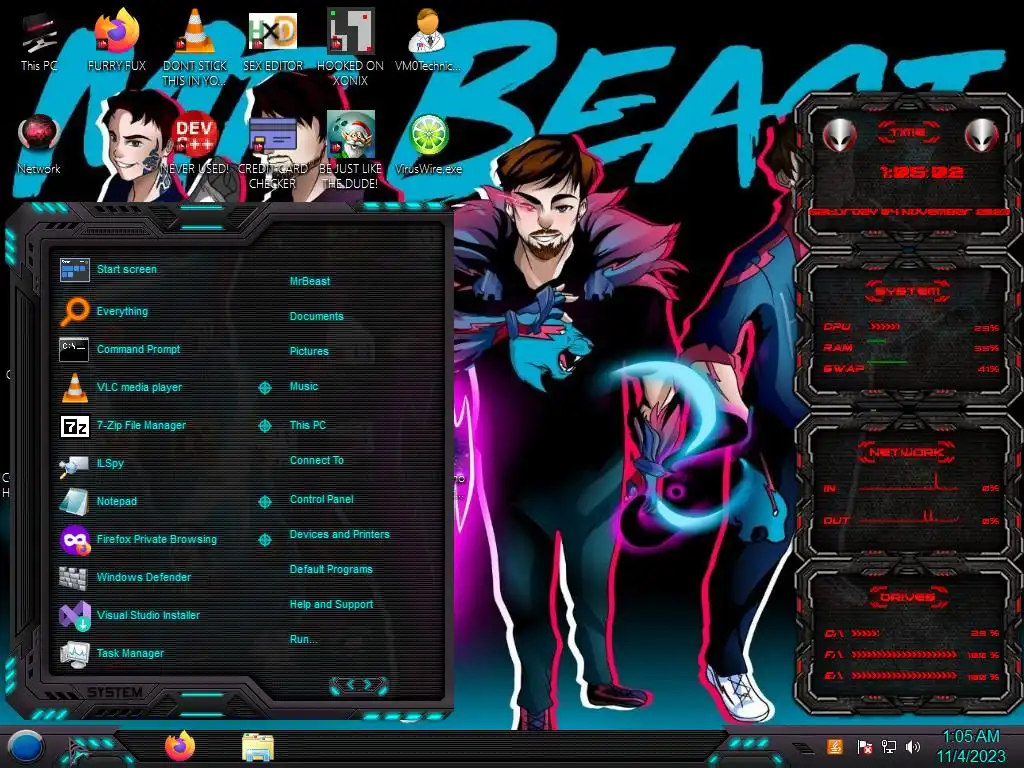The width and height of the screenshot is (1024, 768).
Task: Click the NETWORK gadget header
Action: [907, 452]
